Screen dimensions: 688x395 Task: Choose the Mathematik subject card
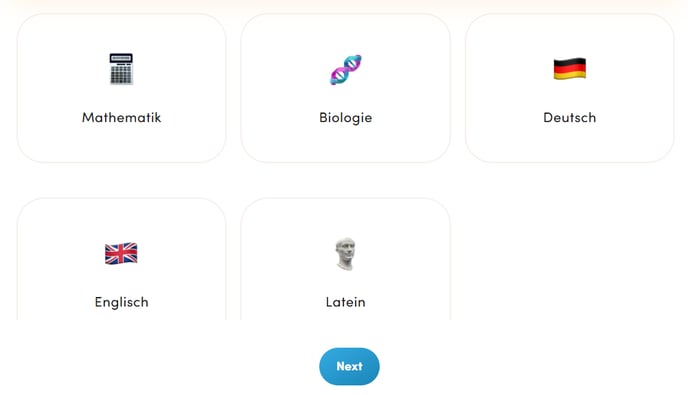coord(122,88)
